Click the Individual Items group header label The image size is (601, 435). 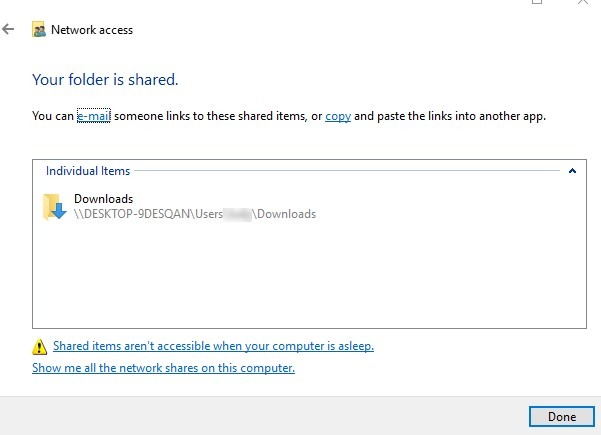(x=88, y=171)
